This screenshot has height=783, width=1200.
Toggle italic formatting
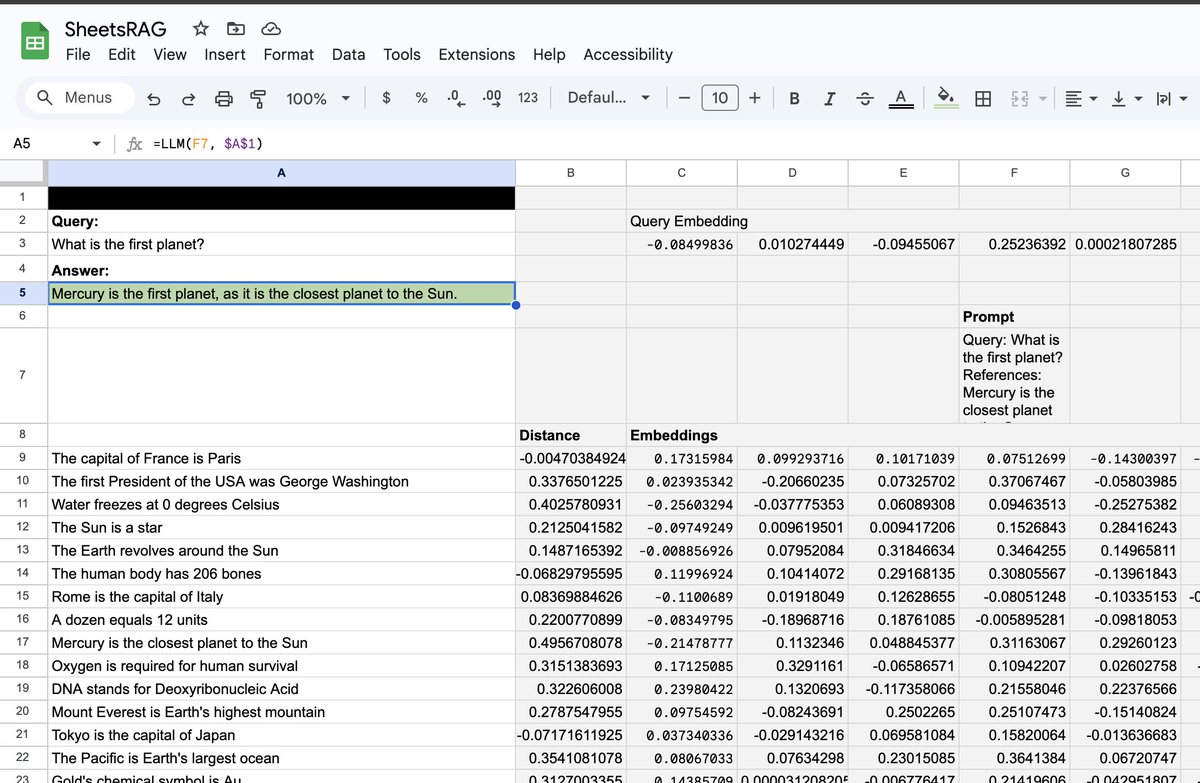(829, 98)
